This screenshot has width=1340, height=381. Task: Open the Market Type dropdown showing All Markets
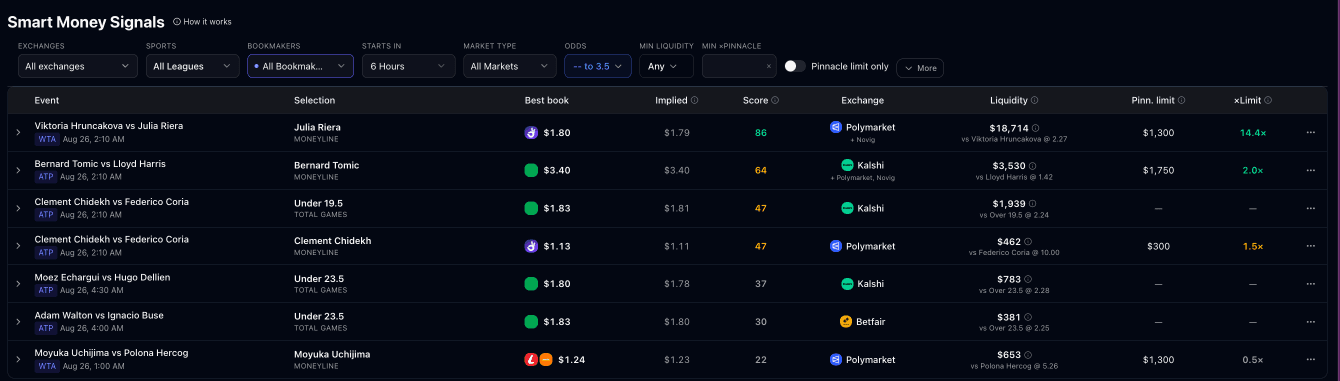[x=510, y=66]
